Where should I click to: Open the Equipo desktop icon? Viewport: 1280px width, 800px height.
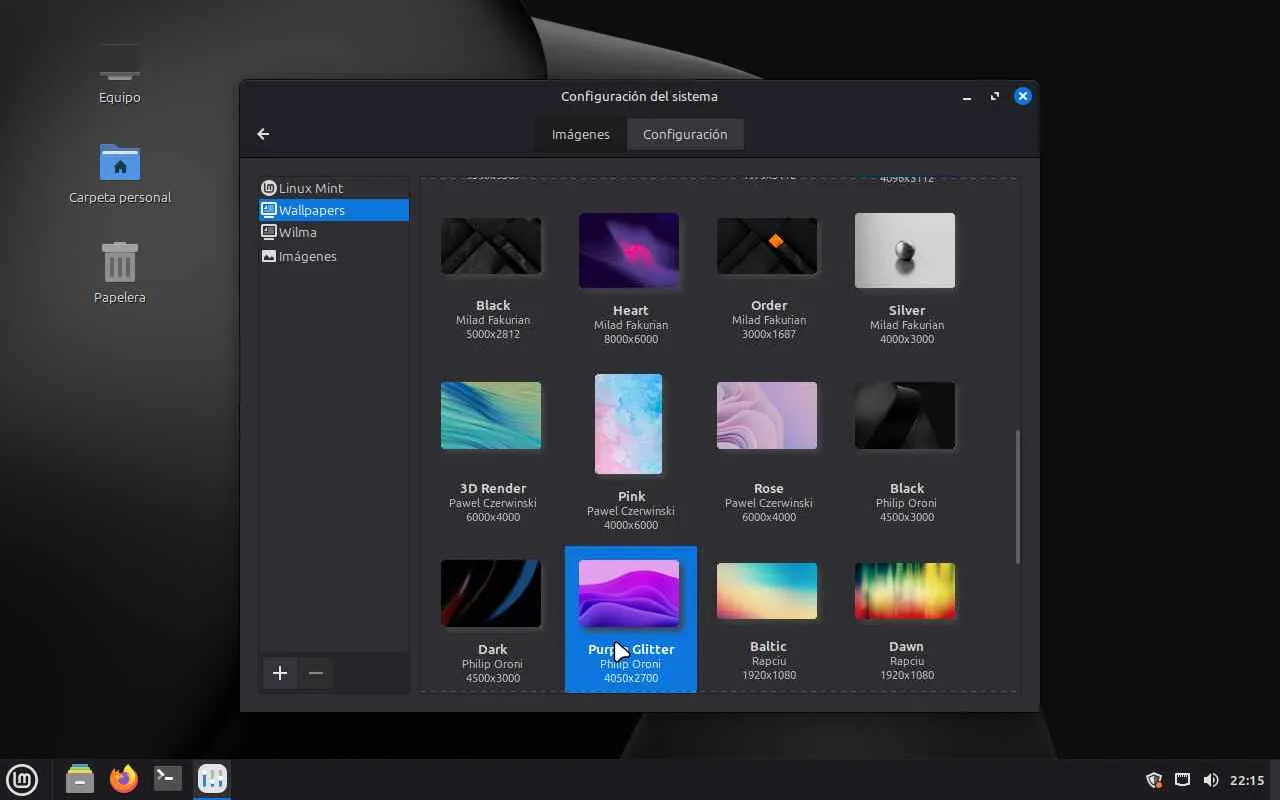click(120, 63)
